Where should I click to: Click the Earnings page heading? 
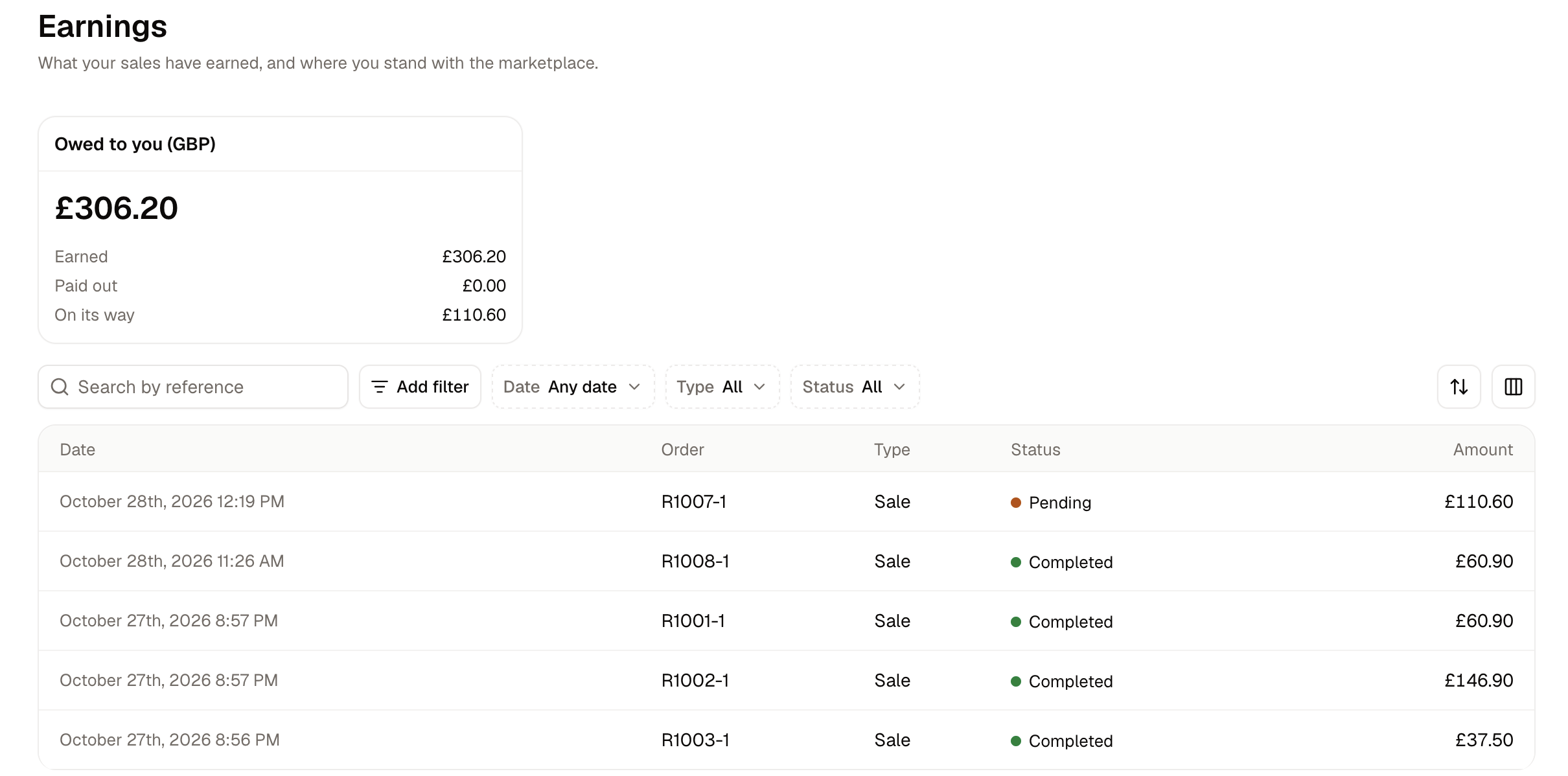[x=102, y=27]
